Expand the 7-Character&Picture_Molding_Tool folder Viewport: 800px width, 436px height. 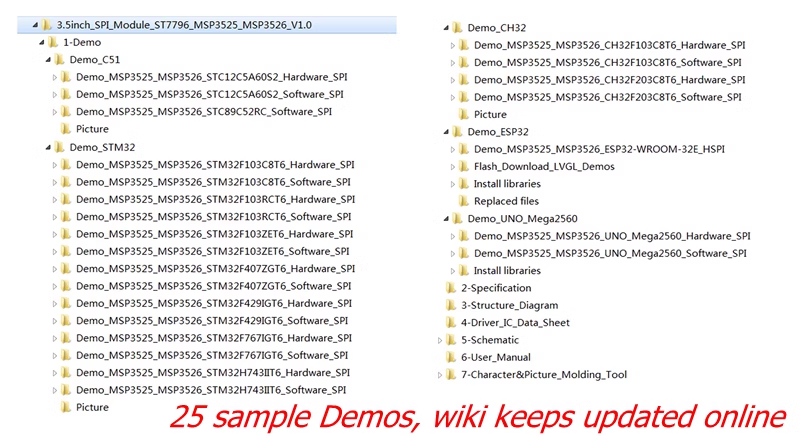coord(439,375)
